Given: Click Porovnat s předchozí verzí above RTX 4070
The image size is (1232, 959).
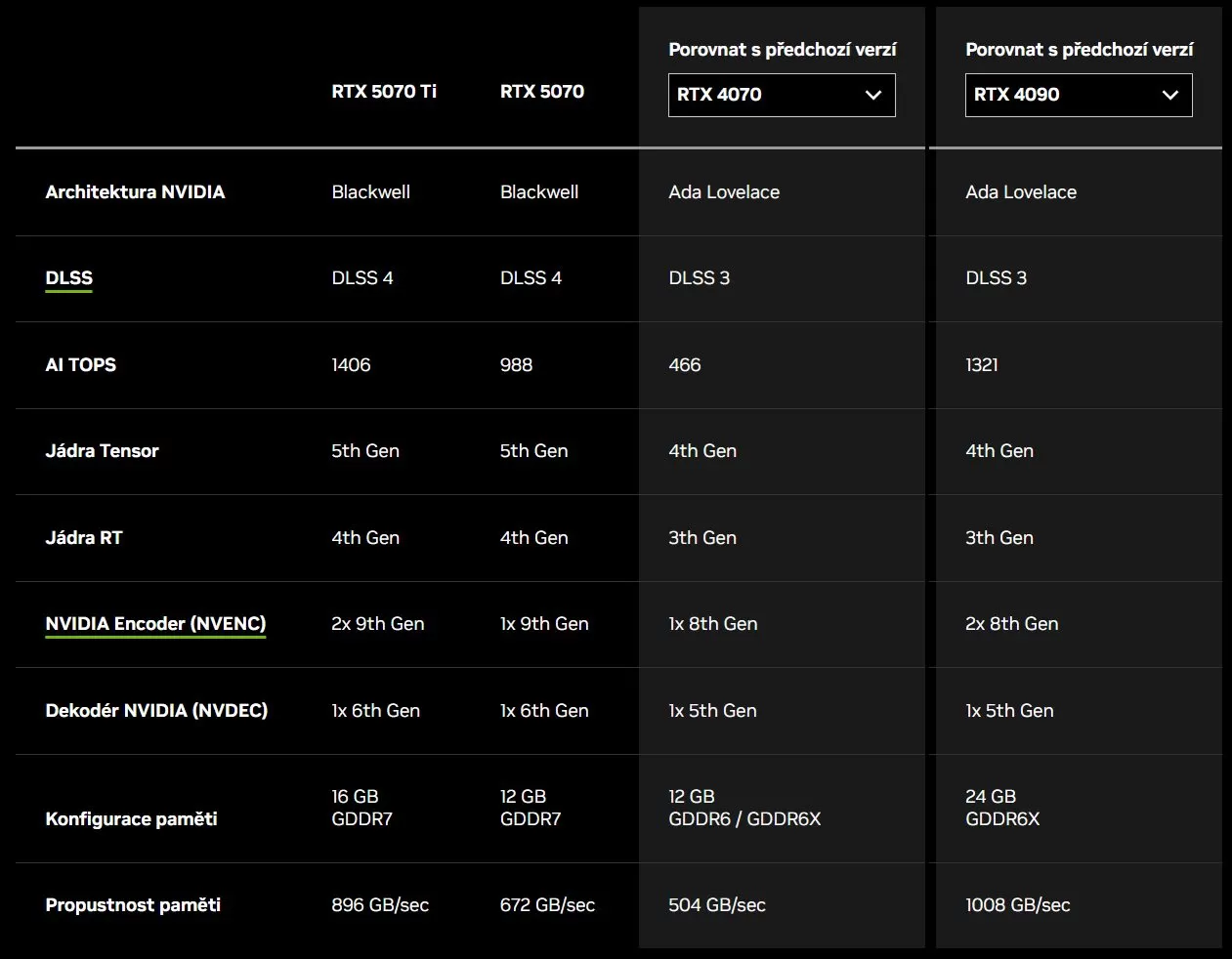Looking at the screenshot, I should coord(783,50).
